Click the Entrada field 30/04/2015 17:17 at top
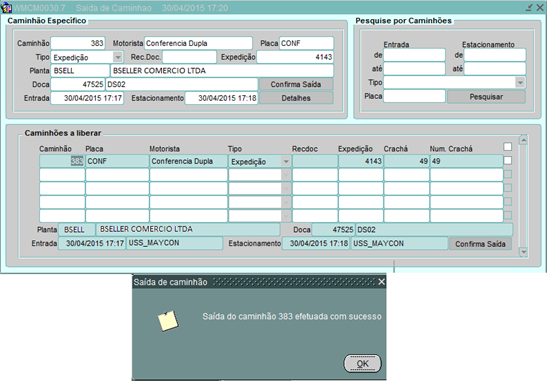The height and width of the screenshot is (381, 547). 87,98
